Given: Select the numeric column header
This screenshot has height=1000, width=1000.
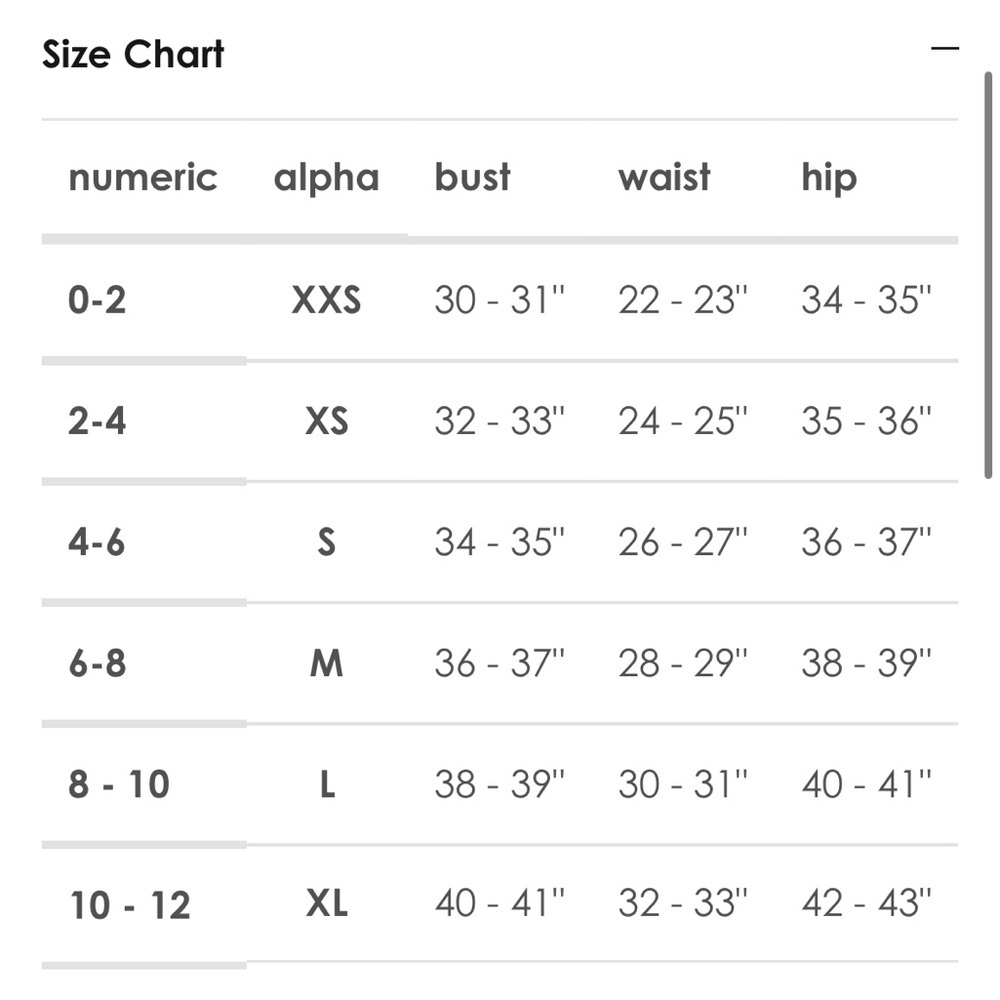Looking at the screenshot, I should 143,177.
